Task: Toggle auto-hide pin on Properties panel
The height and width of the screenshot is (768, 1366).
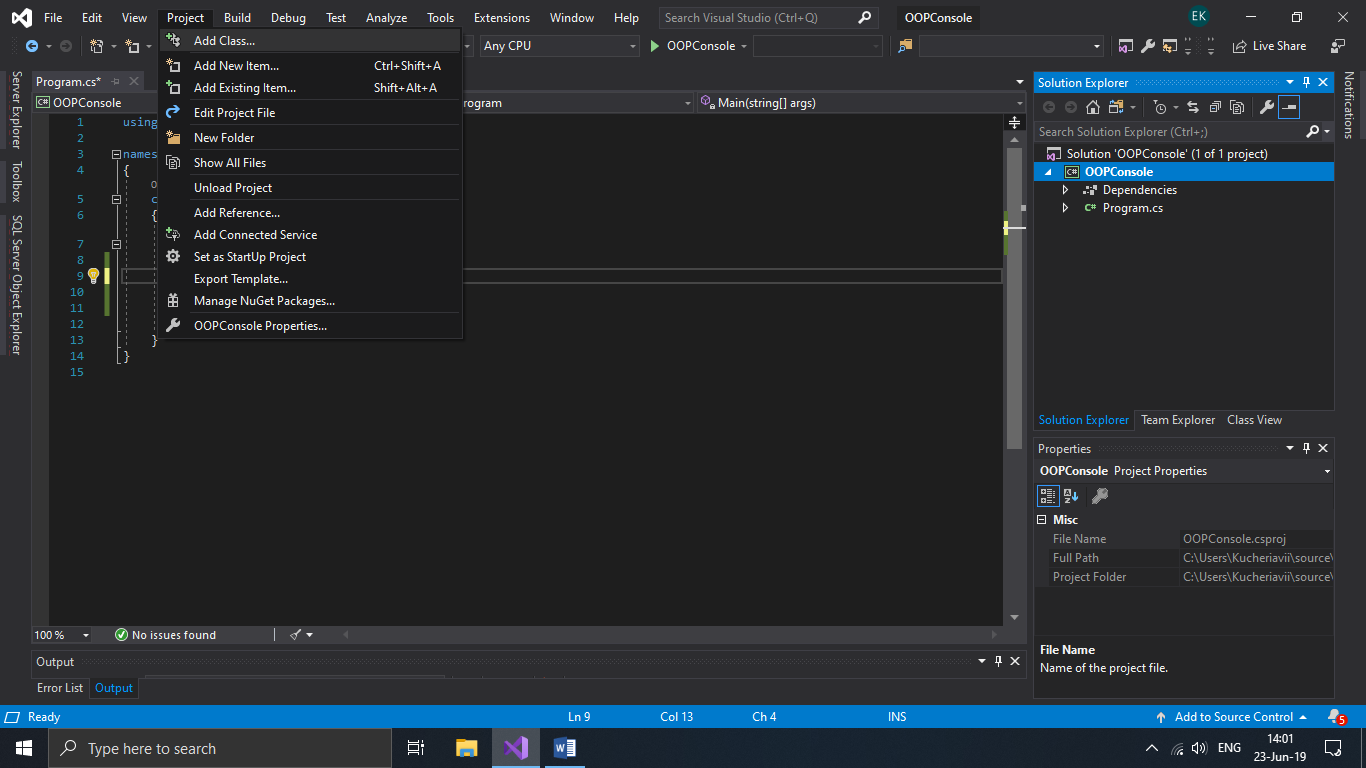Action: tap(1306, 448)
